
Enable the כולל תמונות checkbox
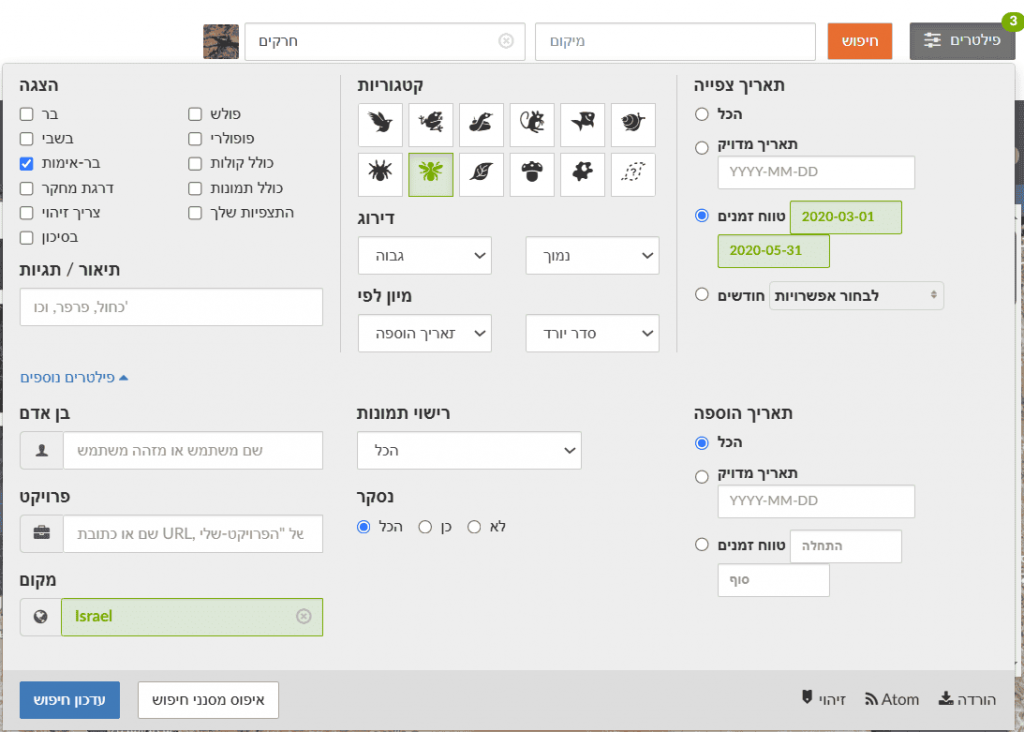pos(195,188)
